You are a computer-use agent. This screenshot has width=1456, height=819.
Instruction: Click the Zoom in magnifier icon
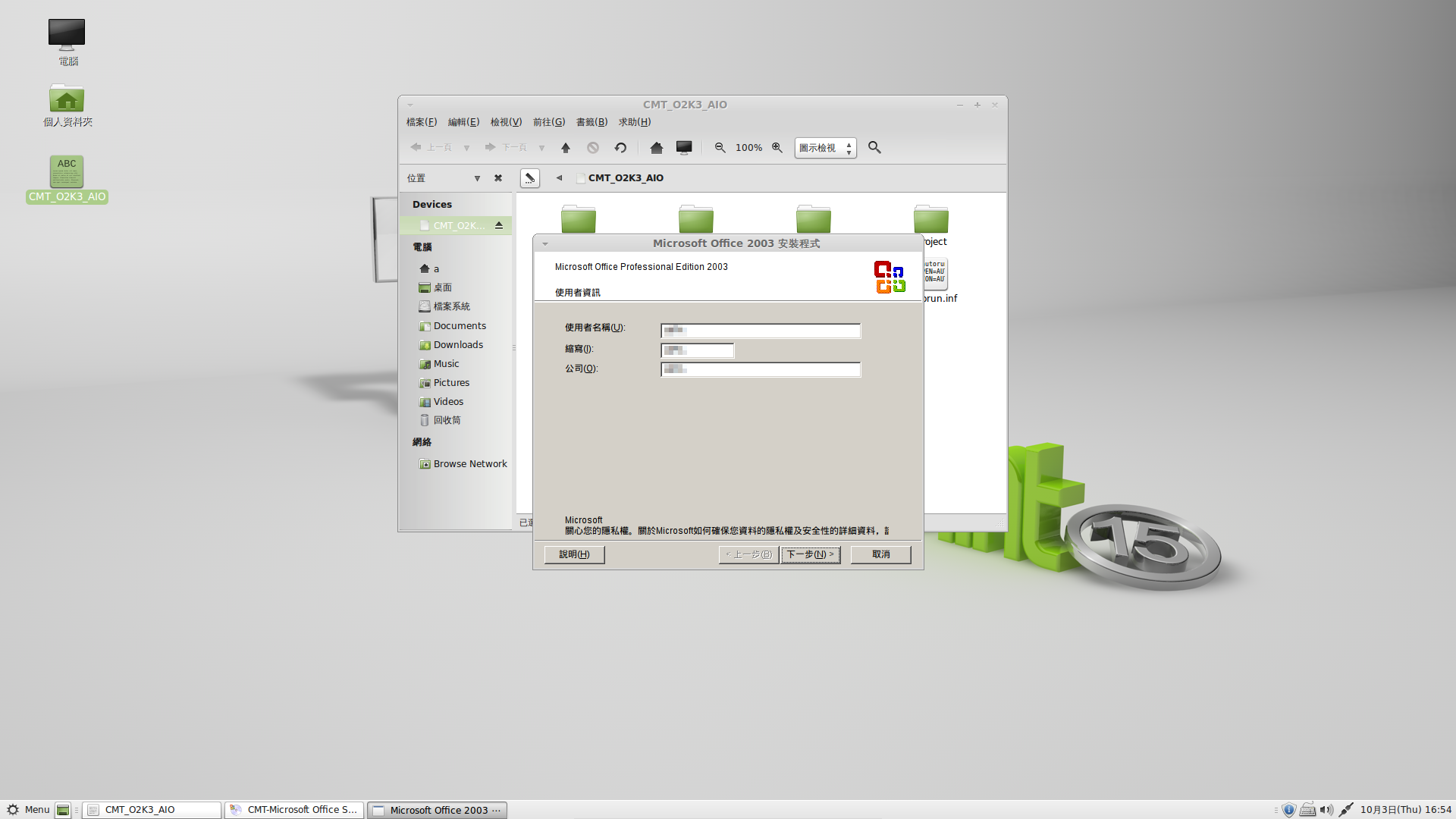tap(777, 148)
